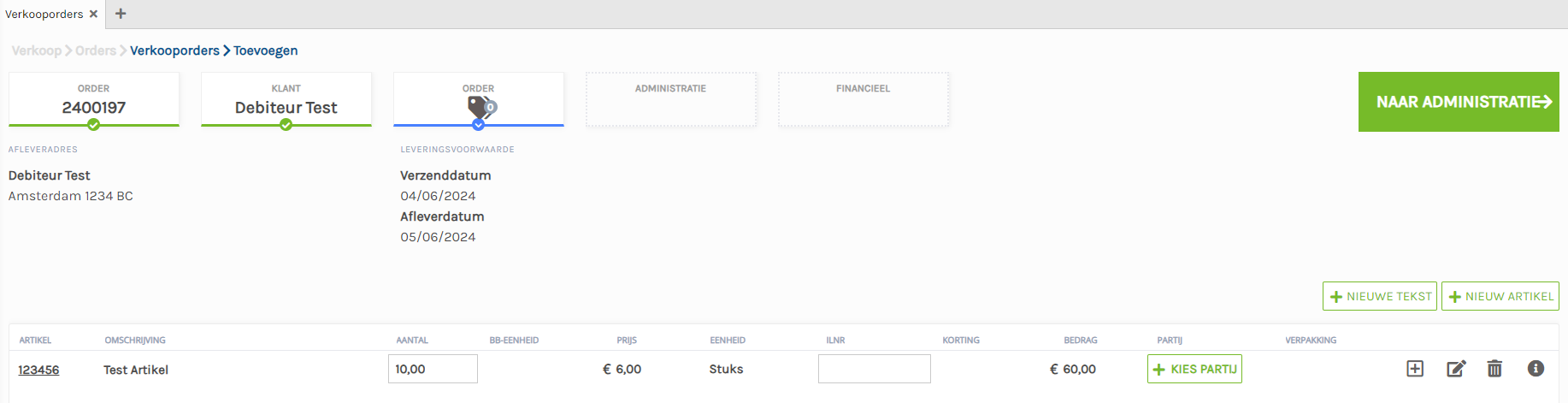The image size is (1568, 403).
Task: Navigate to Verkooporders breadcrumb
Action: pos(174,50)
